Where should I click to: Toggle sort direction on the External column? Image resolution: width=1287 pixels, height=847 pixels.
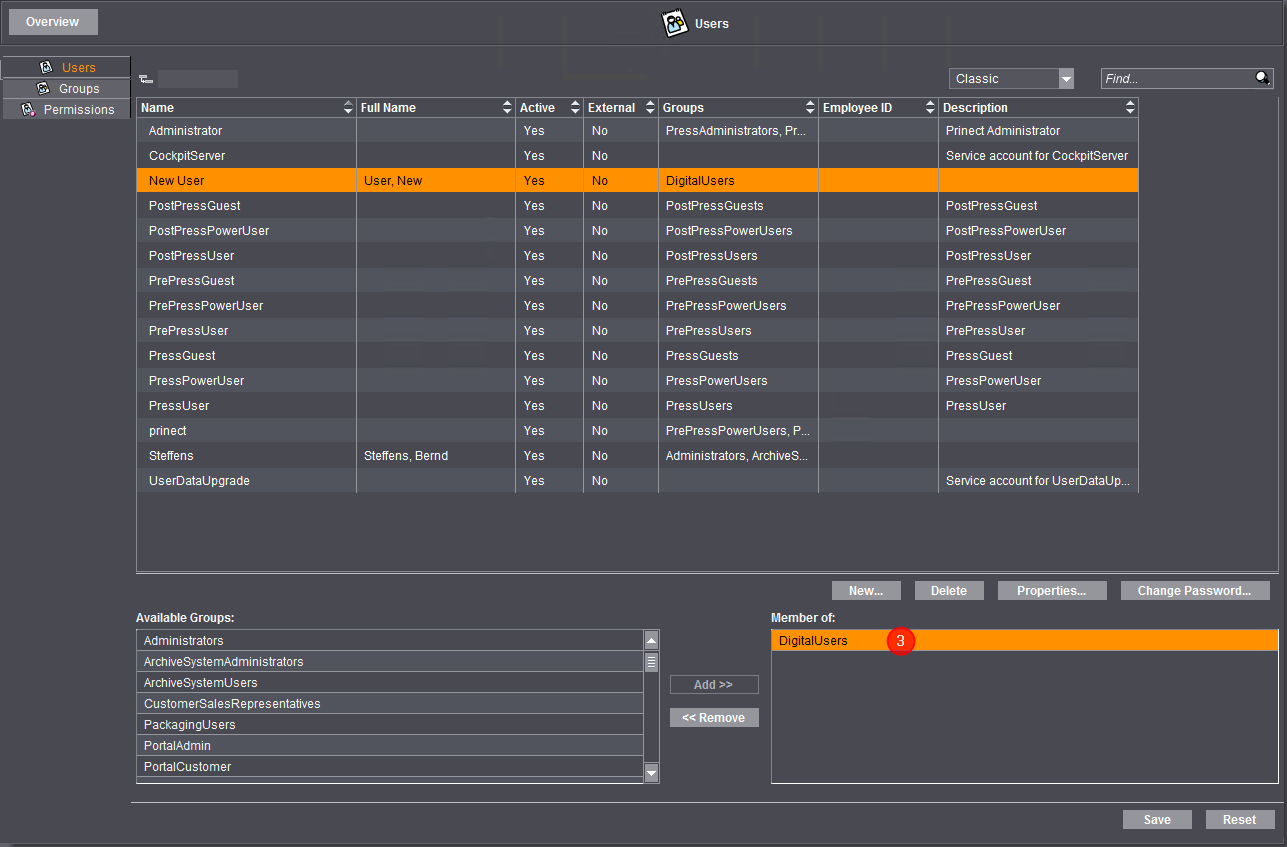tap(649, 107)
